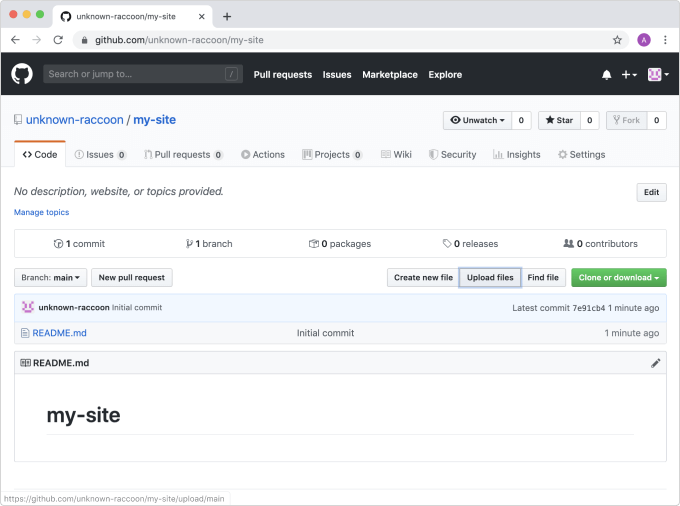
Task: Switch to the Insights tab
Action: pyautogui.click(x=517, y=154)
